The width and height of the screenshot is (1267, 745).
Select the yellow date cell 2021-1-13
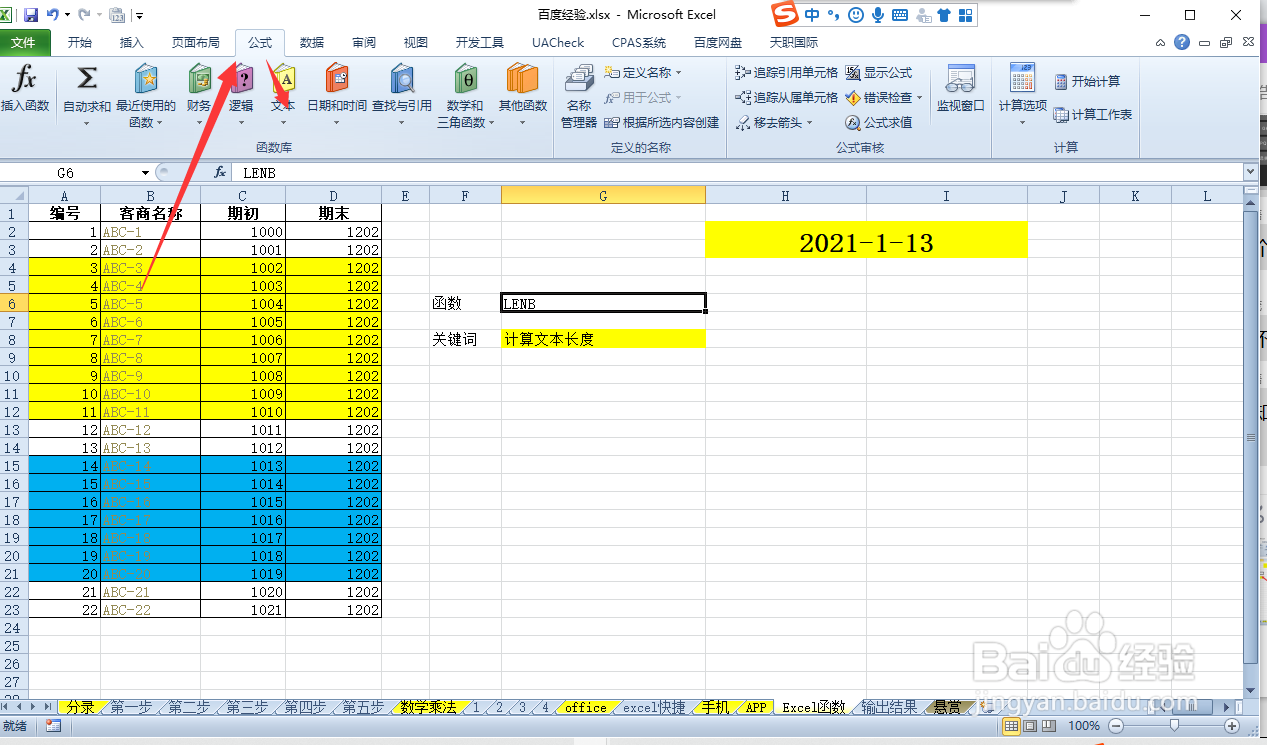click(866, 240)
